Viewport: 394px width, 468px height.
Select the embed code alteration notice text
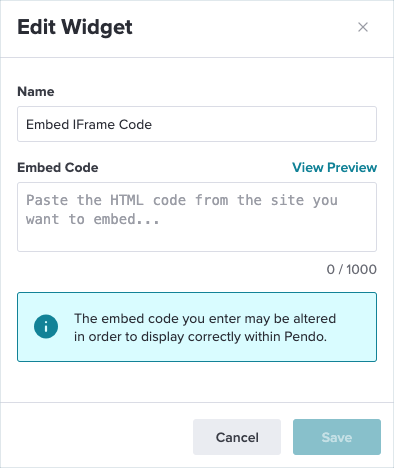click(x=205, y=327)
